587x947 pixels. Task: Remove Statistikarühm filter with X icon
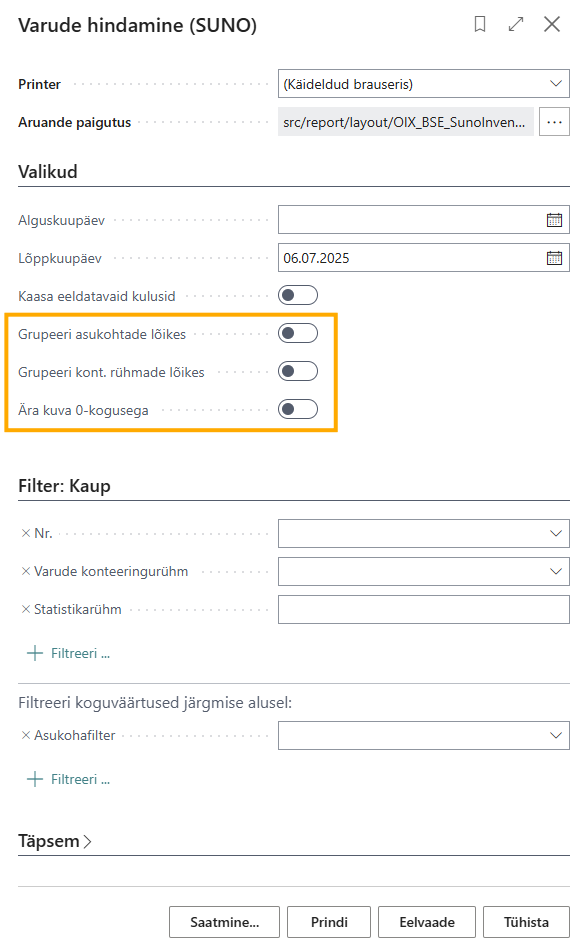tap(26, 609)
